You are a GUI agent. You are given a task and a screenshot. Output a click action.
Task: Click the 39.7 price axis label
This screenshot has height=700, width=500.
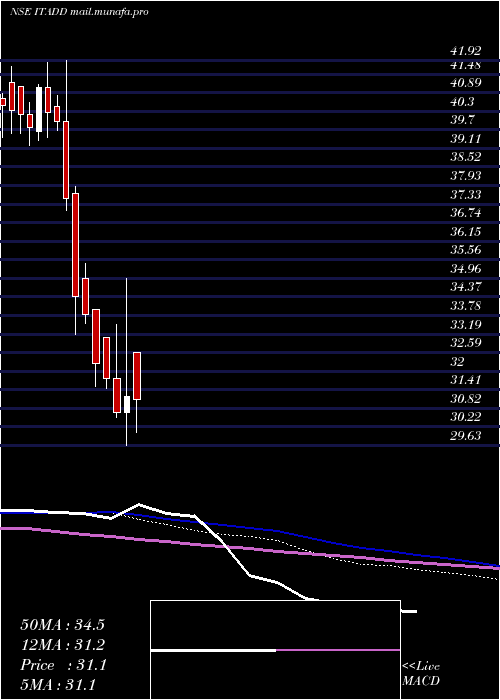point(462,120)
